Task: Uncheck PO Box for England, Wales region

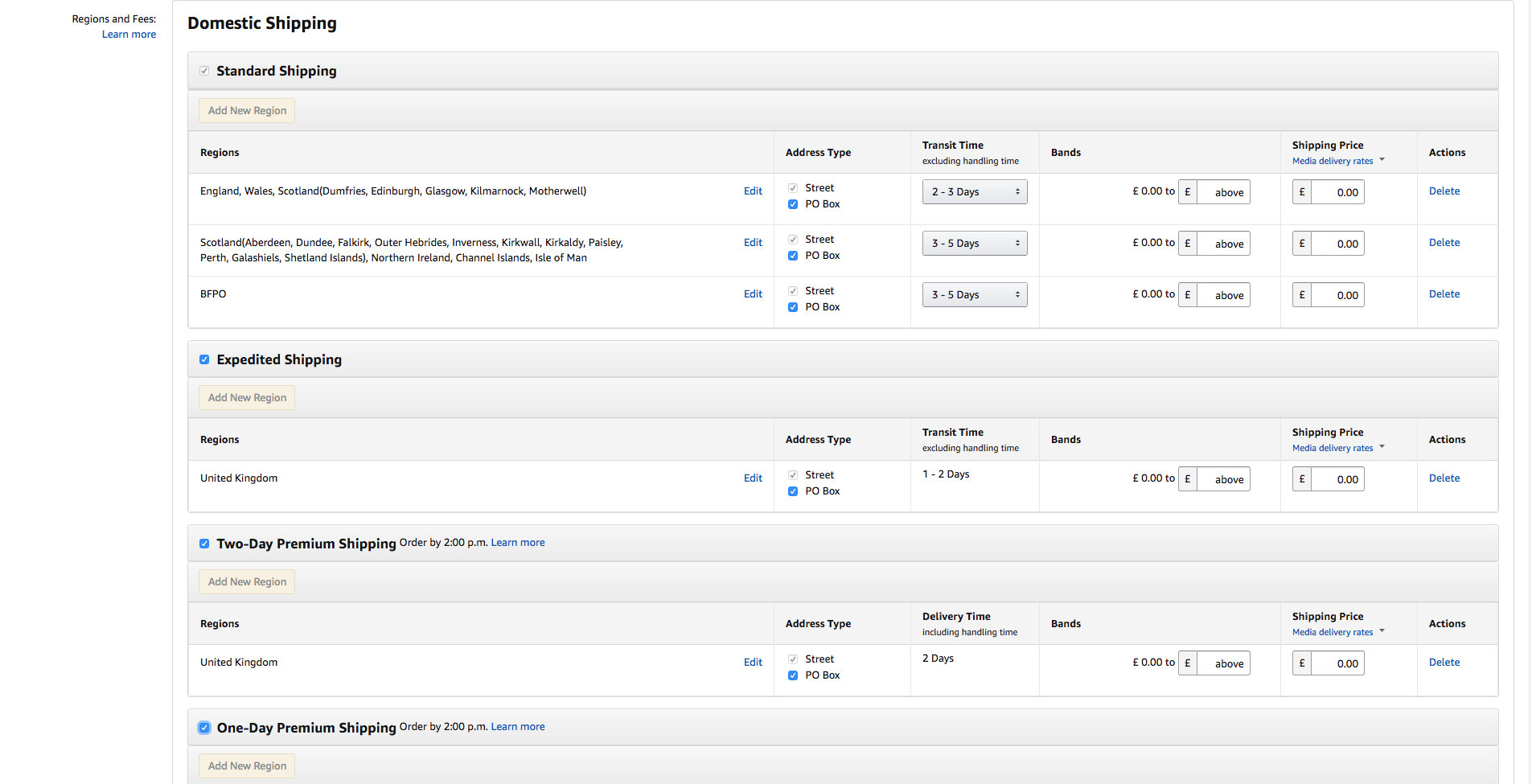Action: [x=793, y=204]
